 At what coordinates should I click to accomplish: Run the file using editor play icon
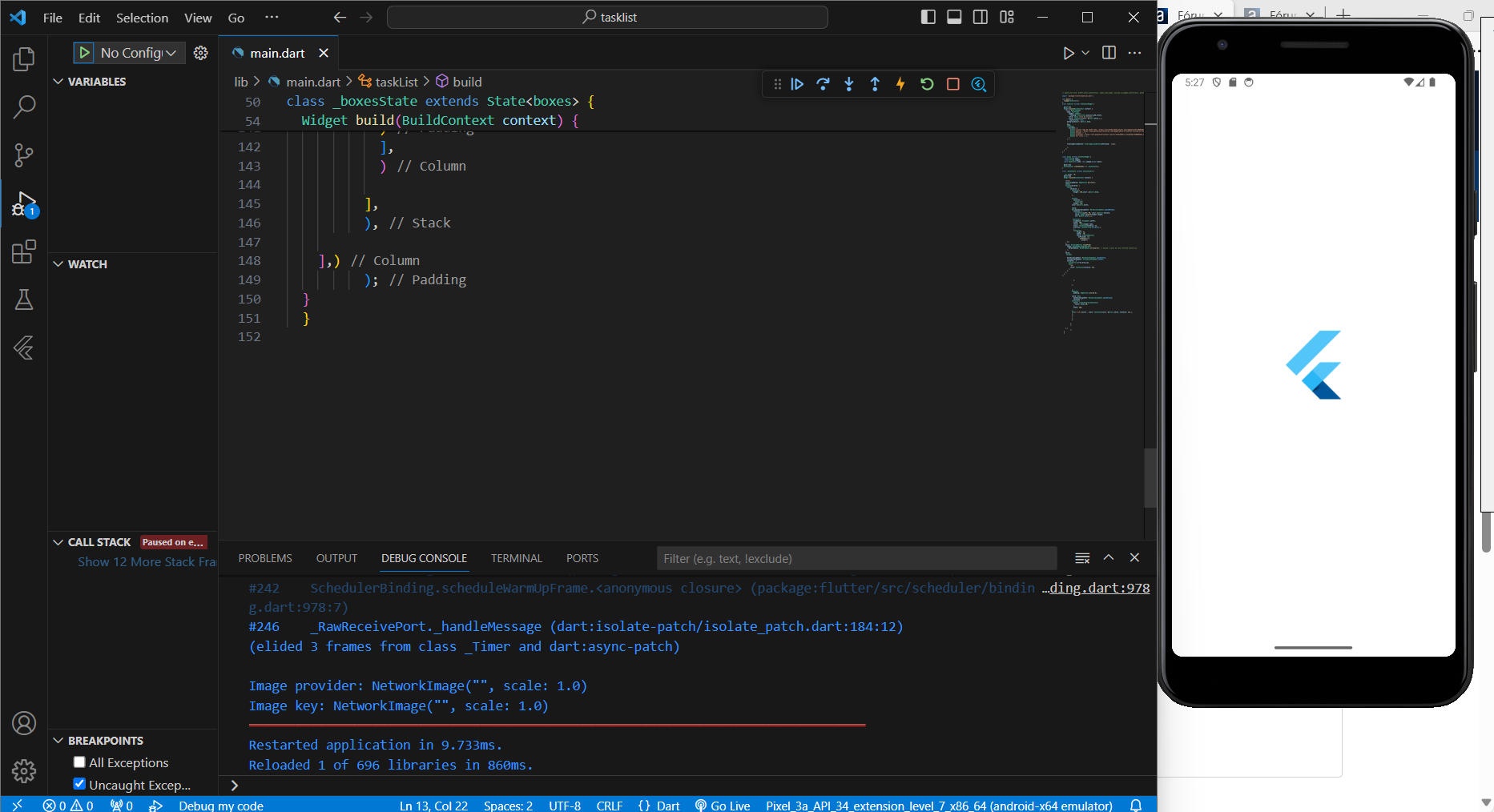1068,53
